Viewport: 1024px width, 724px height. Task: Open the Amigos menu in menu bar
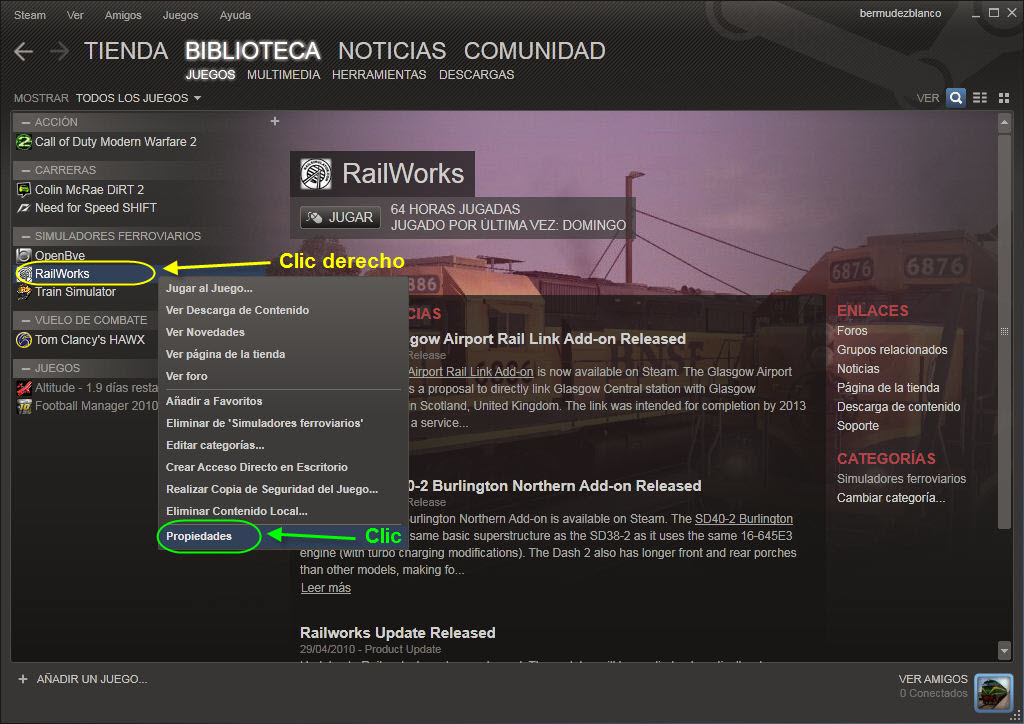click(x=123, y=15)
